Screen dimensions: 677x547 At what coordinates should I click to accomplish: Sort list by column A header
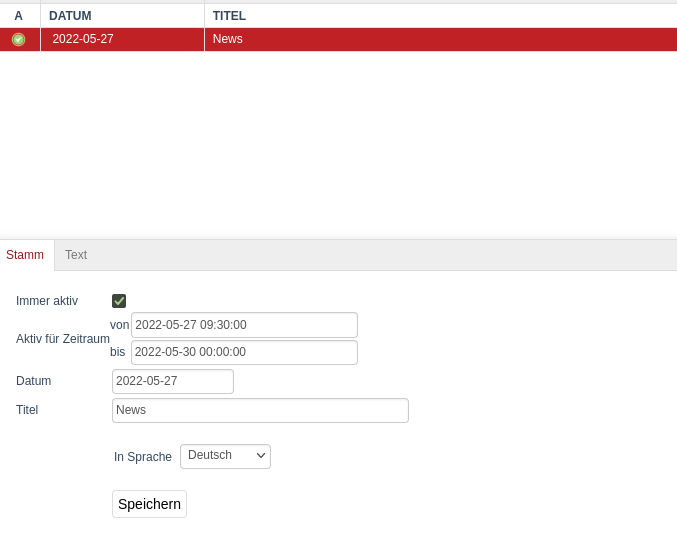pos(18,16)
